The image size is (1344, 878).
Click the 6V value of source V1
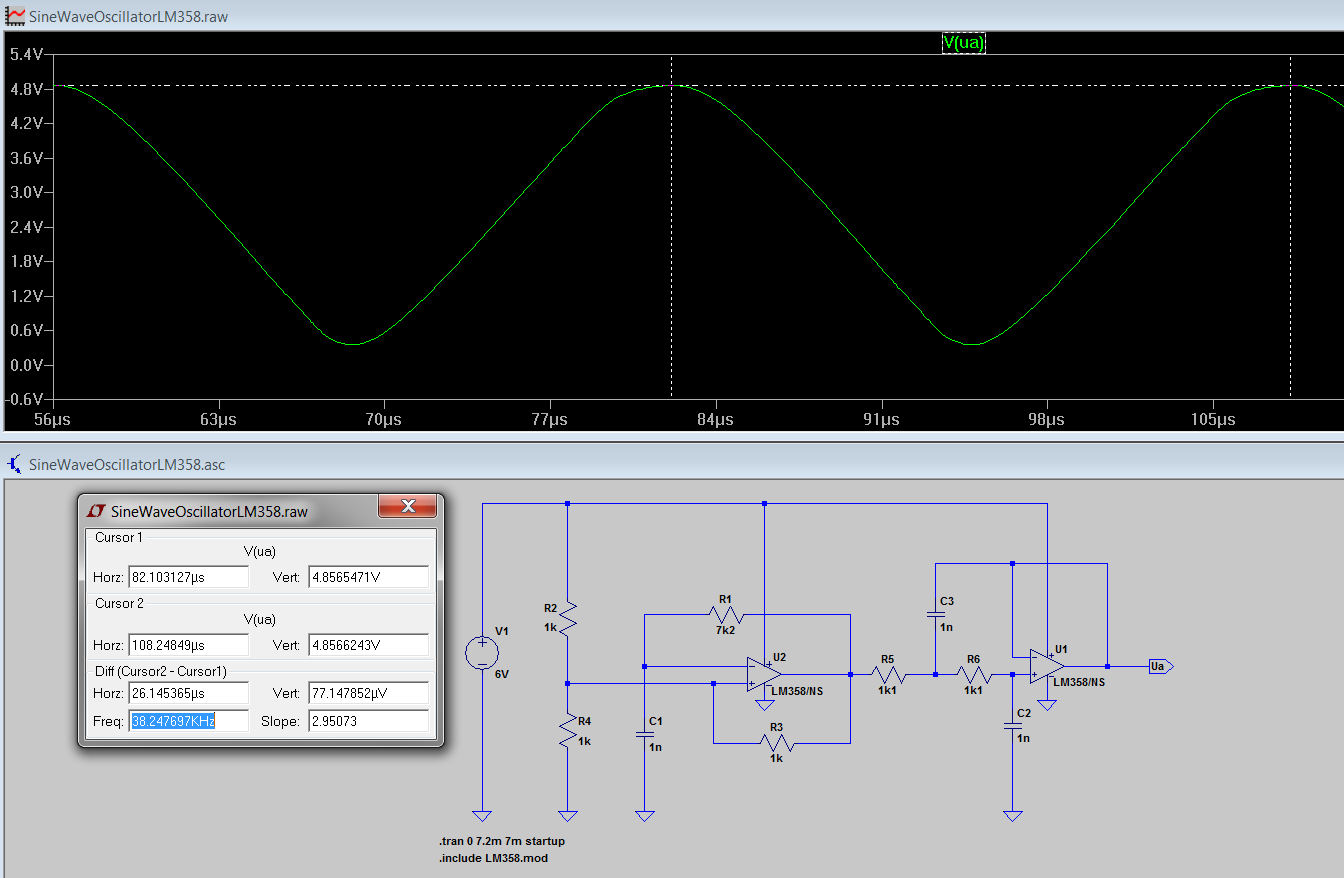(x=502, y=674)
